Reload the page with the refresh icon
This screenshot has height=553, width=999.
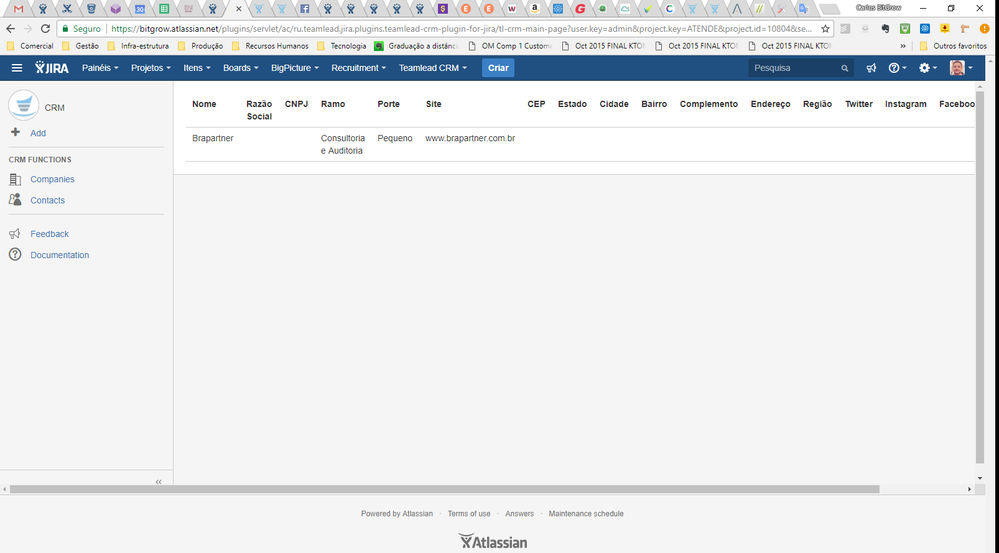(45, 29)
